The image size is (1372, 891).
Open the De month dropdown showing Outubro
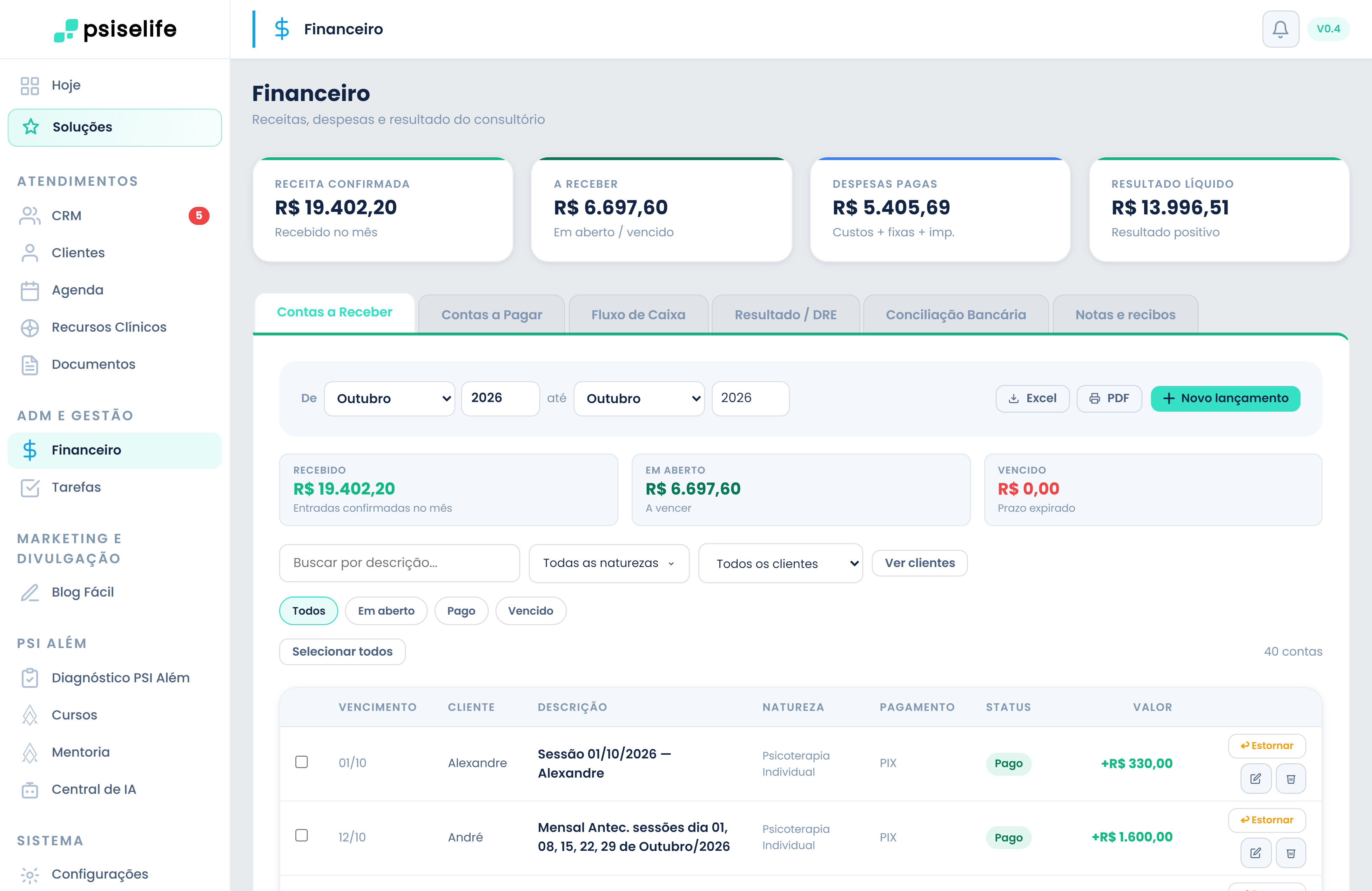(x=389, y=399)
